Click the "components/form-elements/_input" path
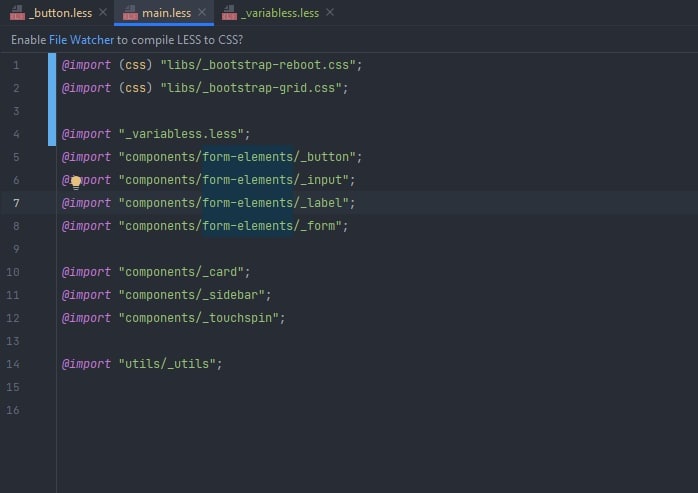698x493 pixels. coord(234,180)
